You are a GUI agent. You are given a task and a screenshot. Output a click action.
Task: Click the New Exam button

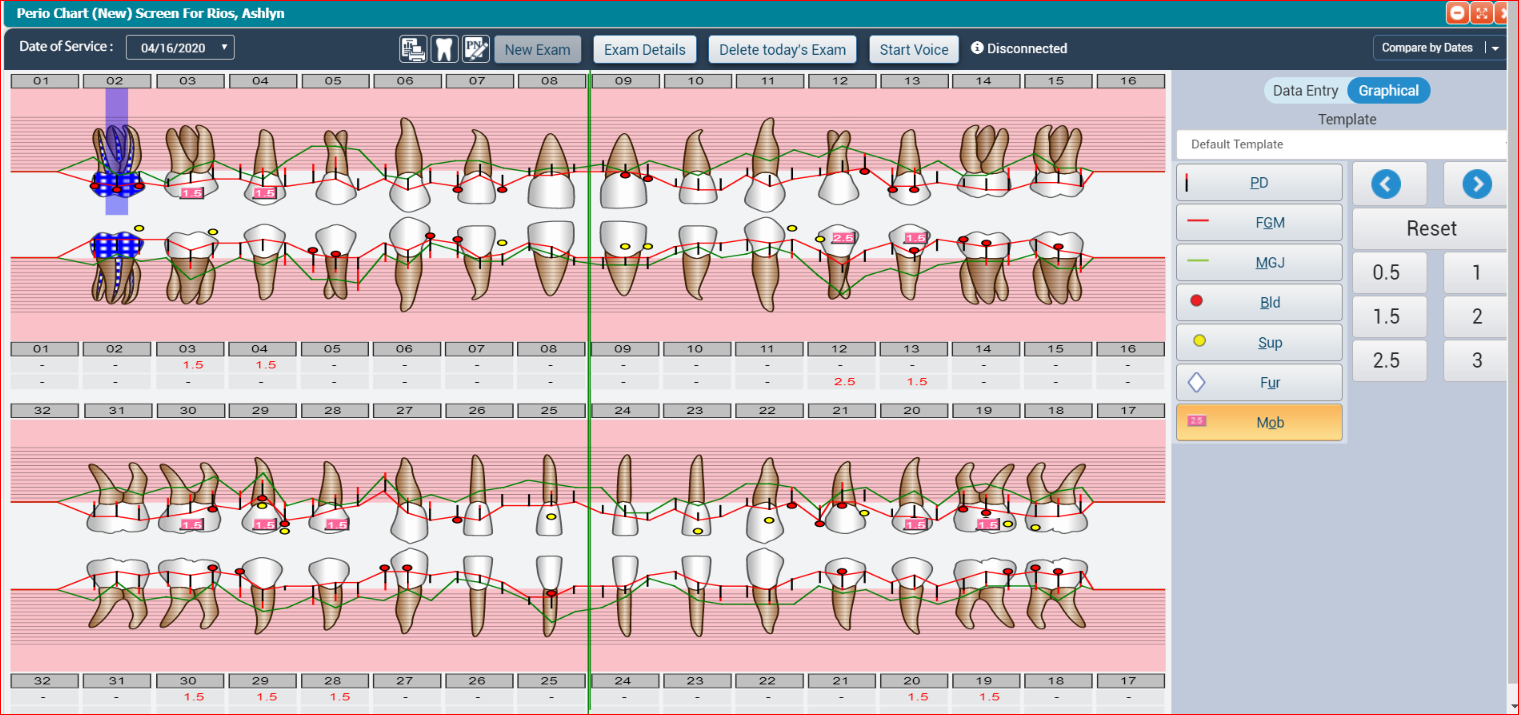tap(537, 49)
